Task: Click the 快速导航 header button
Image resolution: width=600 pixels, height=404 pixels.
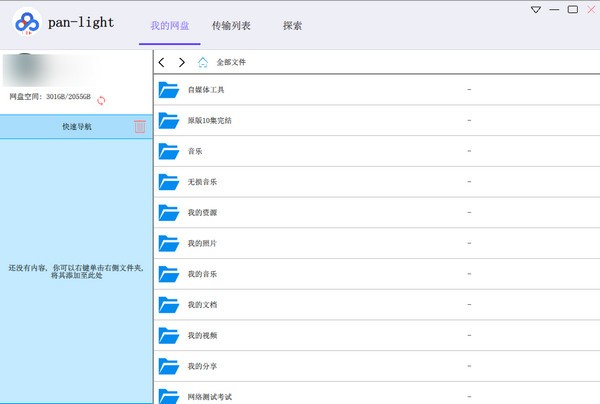Action: tap(76, 127)
